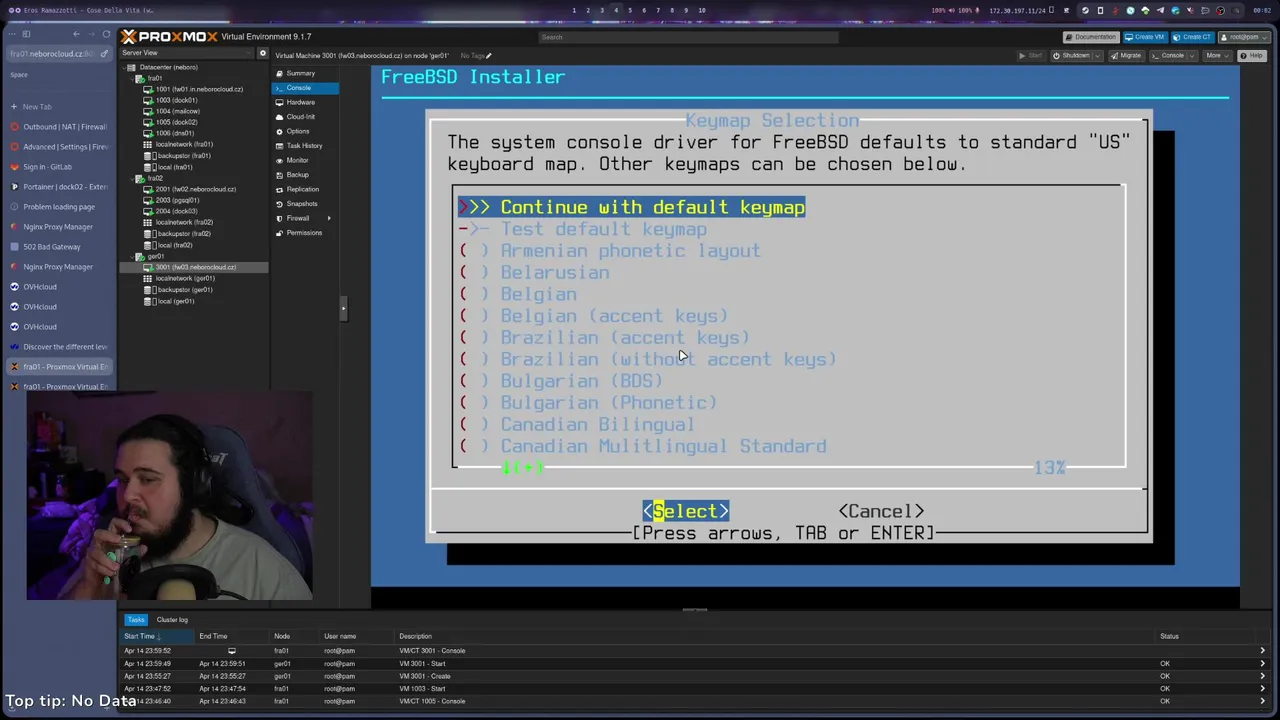Select Brazilian (without accent keys) radio

coord(475,359)
